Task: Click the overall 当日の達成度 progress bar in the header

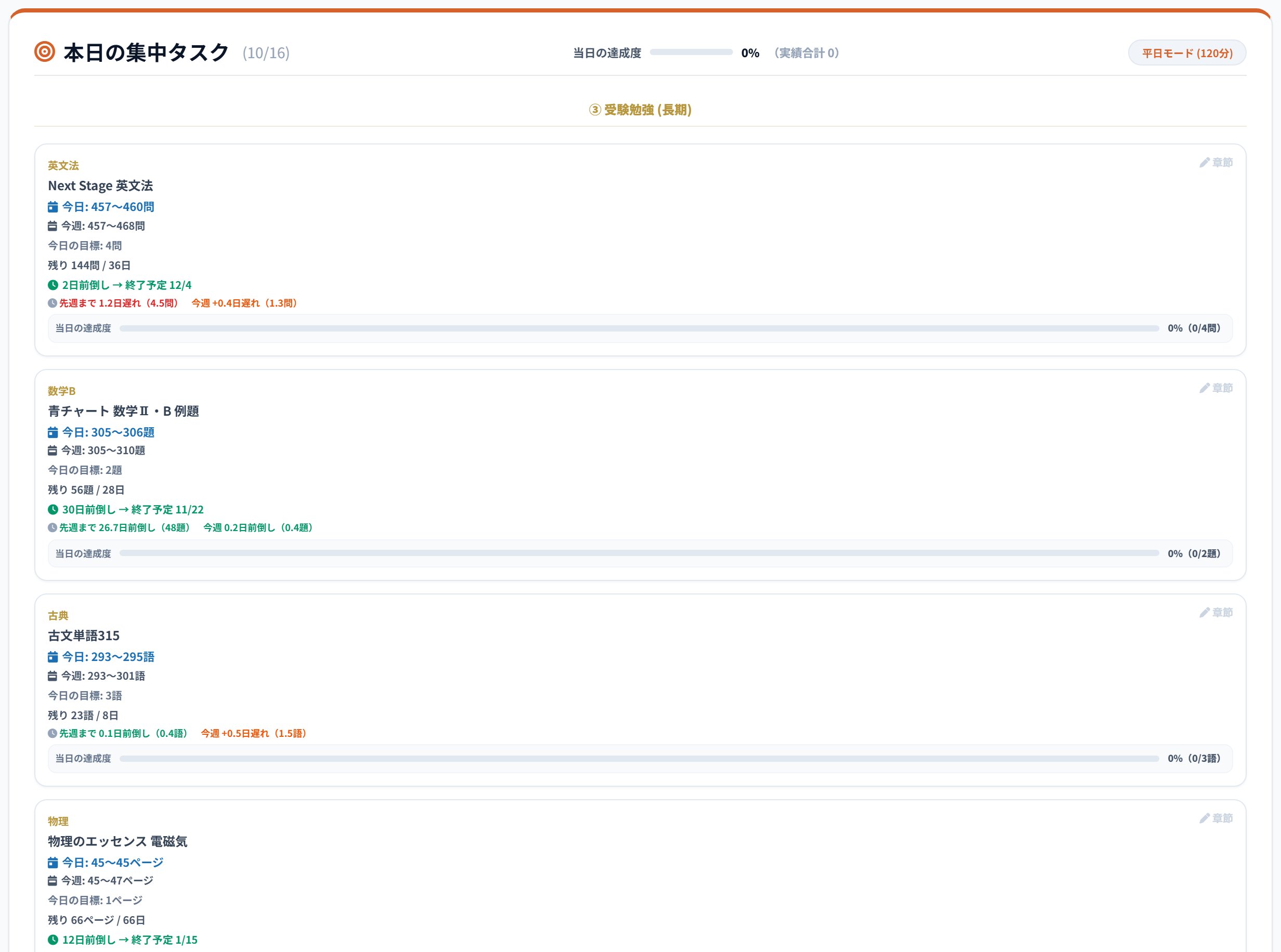Action: pyautogui.click(x=690, y=52)
